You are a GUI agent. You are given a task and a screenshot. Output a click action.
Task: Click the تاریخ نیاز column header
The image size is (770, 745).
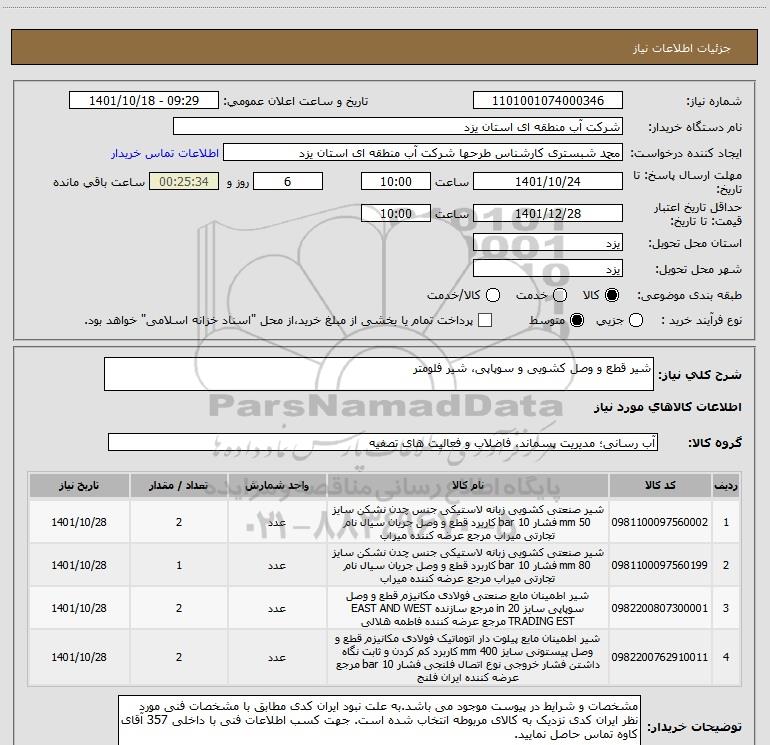coord(79,485)
